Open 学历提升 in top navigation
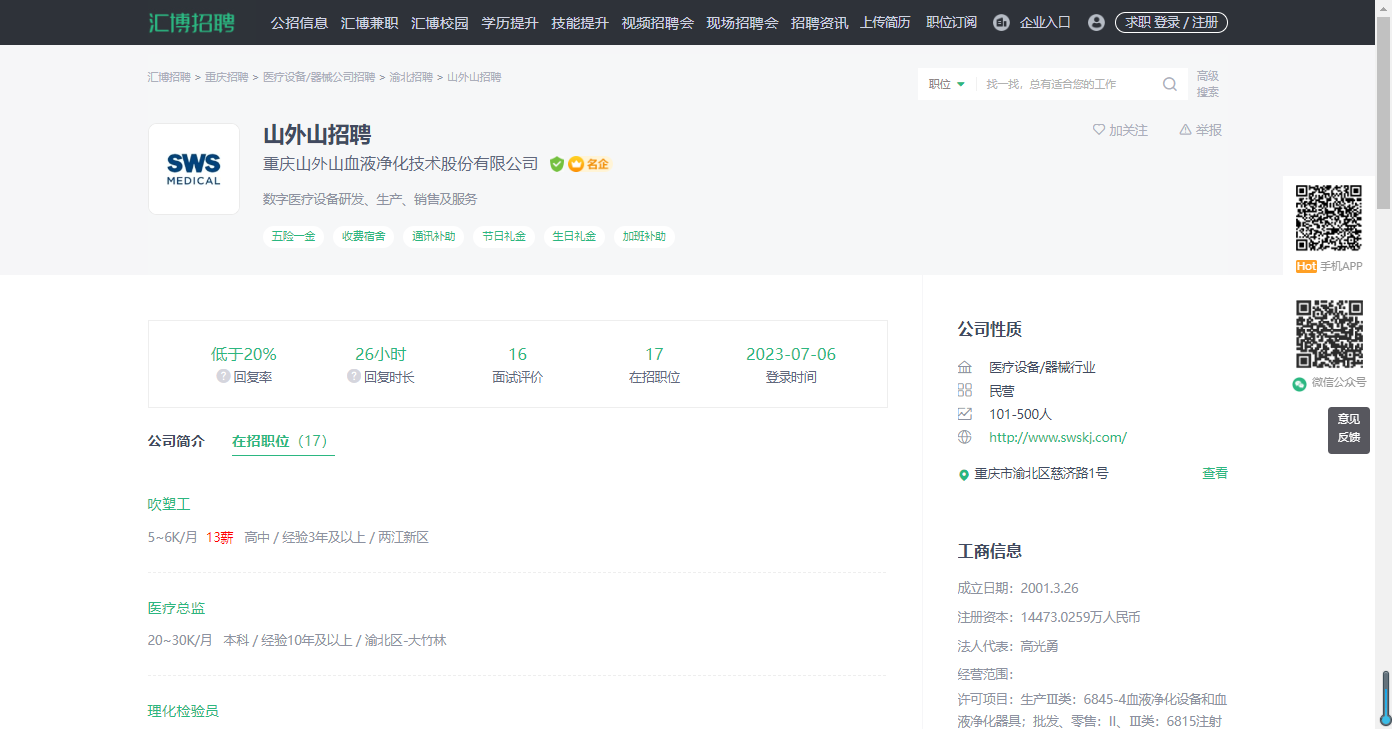This screenshot has width=1392, height=729. [x=510, y=22]
